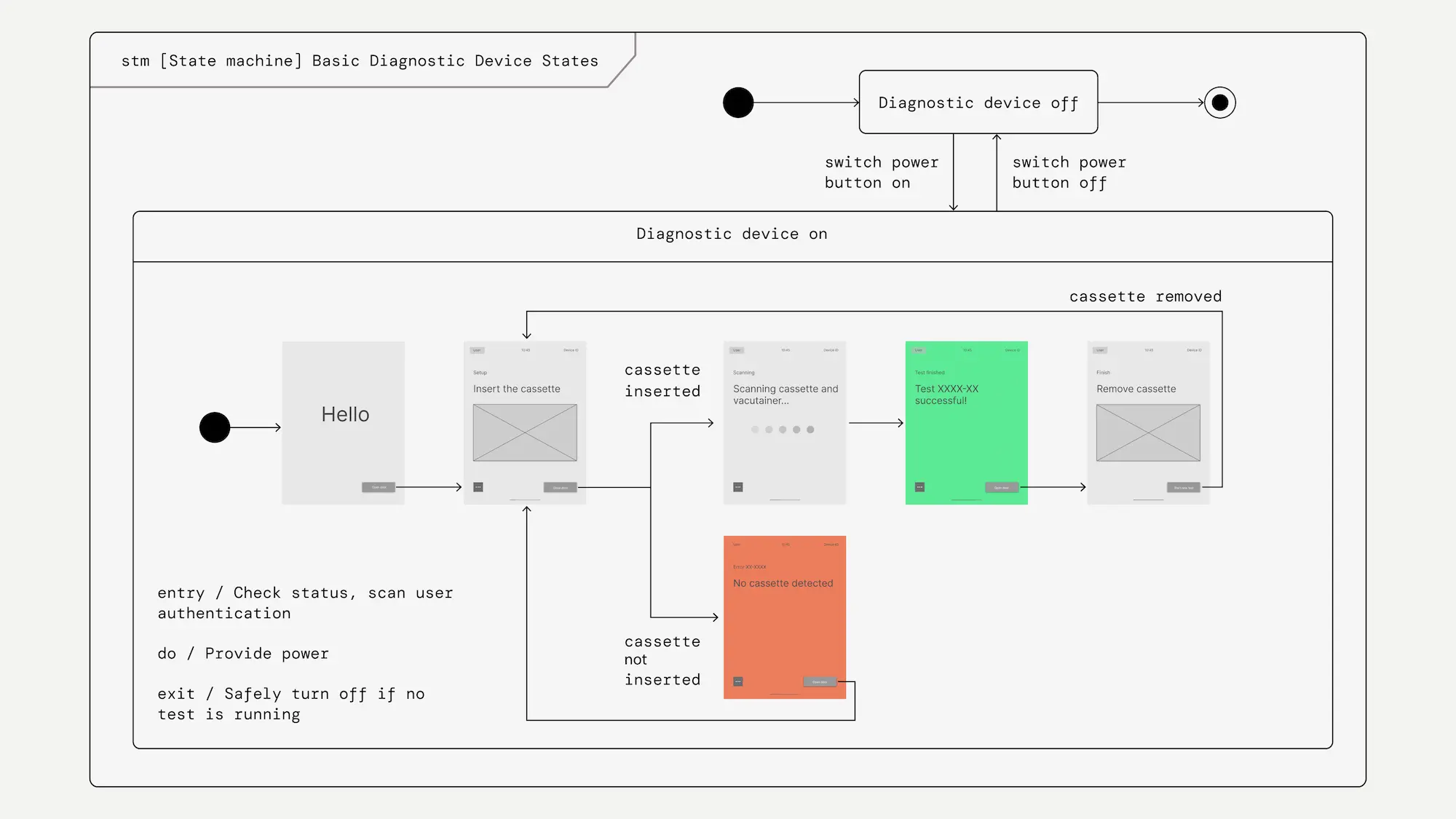The width and height of the screenshot is (1456, 819).
Task: Click three-dots icon on orange error screen
Action: tap(737, 681)
